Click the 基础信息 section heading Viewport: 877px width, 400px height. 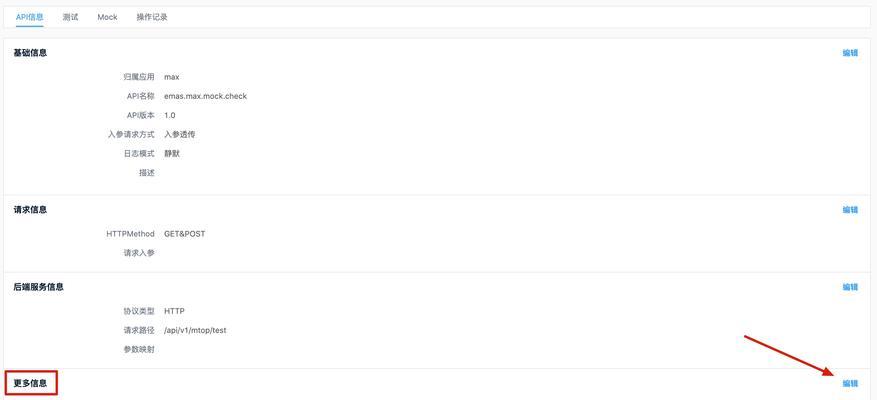coord(30,53)
